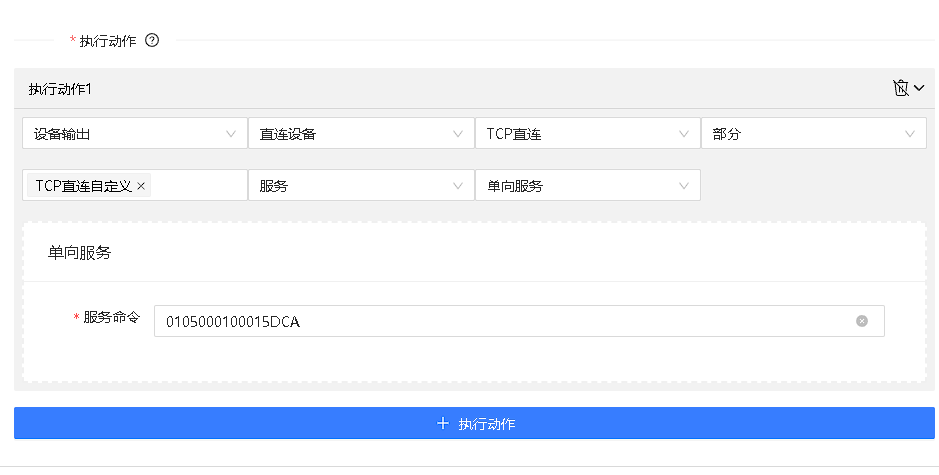Expand the 单向服务 dropdown selector

(x=587, y=186)
